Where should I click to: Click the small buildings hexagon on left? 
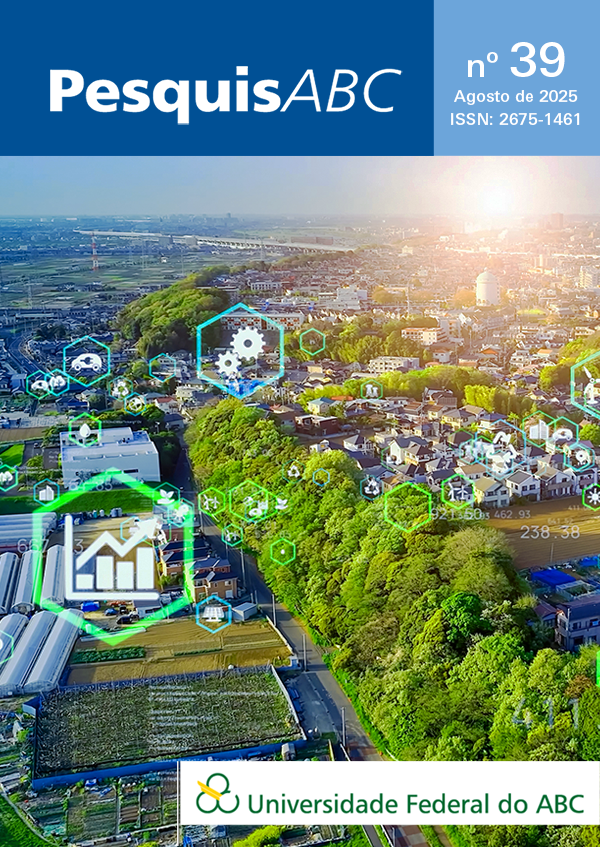point(46,492)
